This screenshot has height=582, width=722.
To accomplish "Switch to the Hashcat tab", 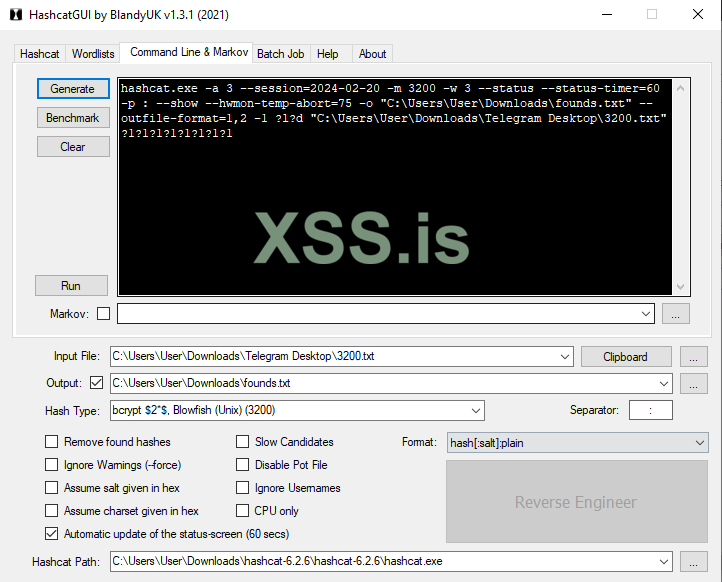I will 40,54.
